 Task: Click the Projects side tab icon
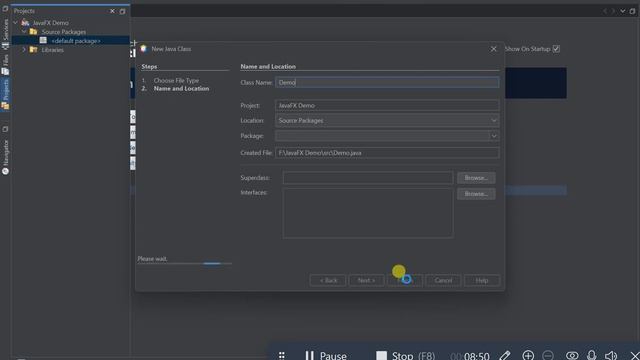5,106
